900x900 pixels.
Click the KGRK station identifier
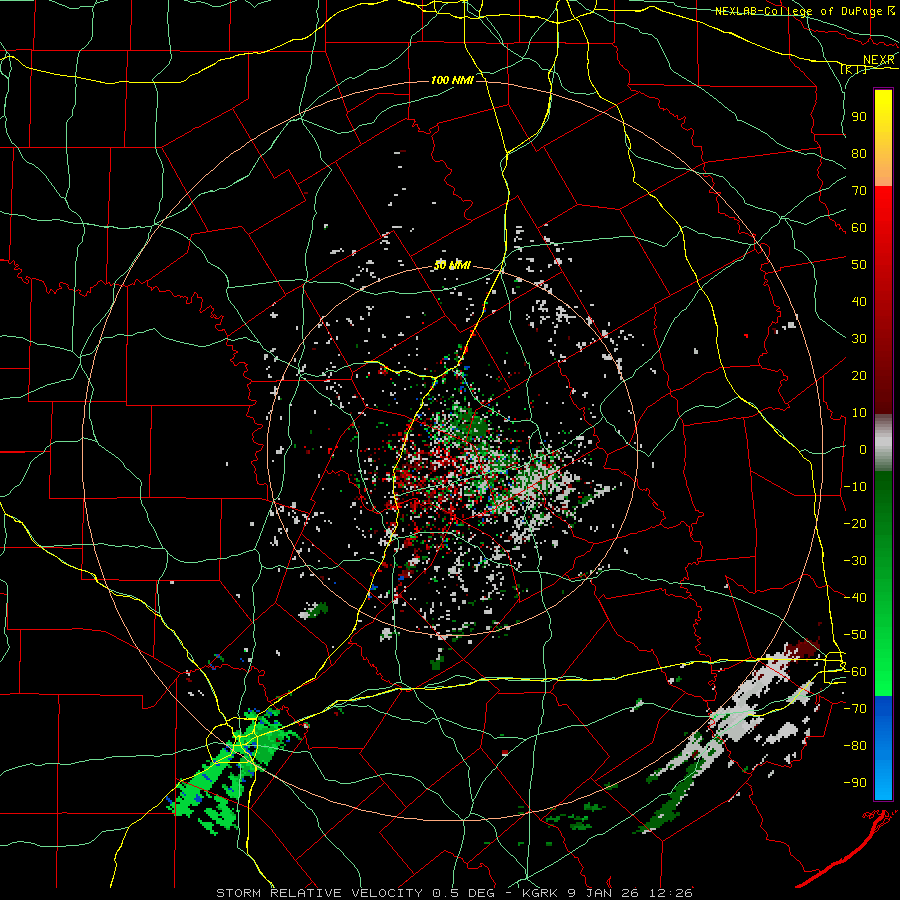tap(538, 893)
